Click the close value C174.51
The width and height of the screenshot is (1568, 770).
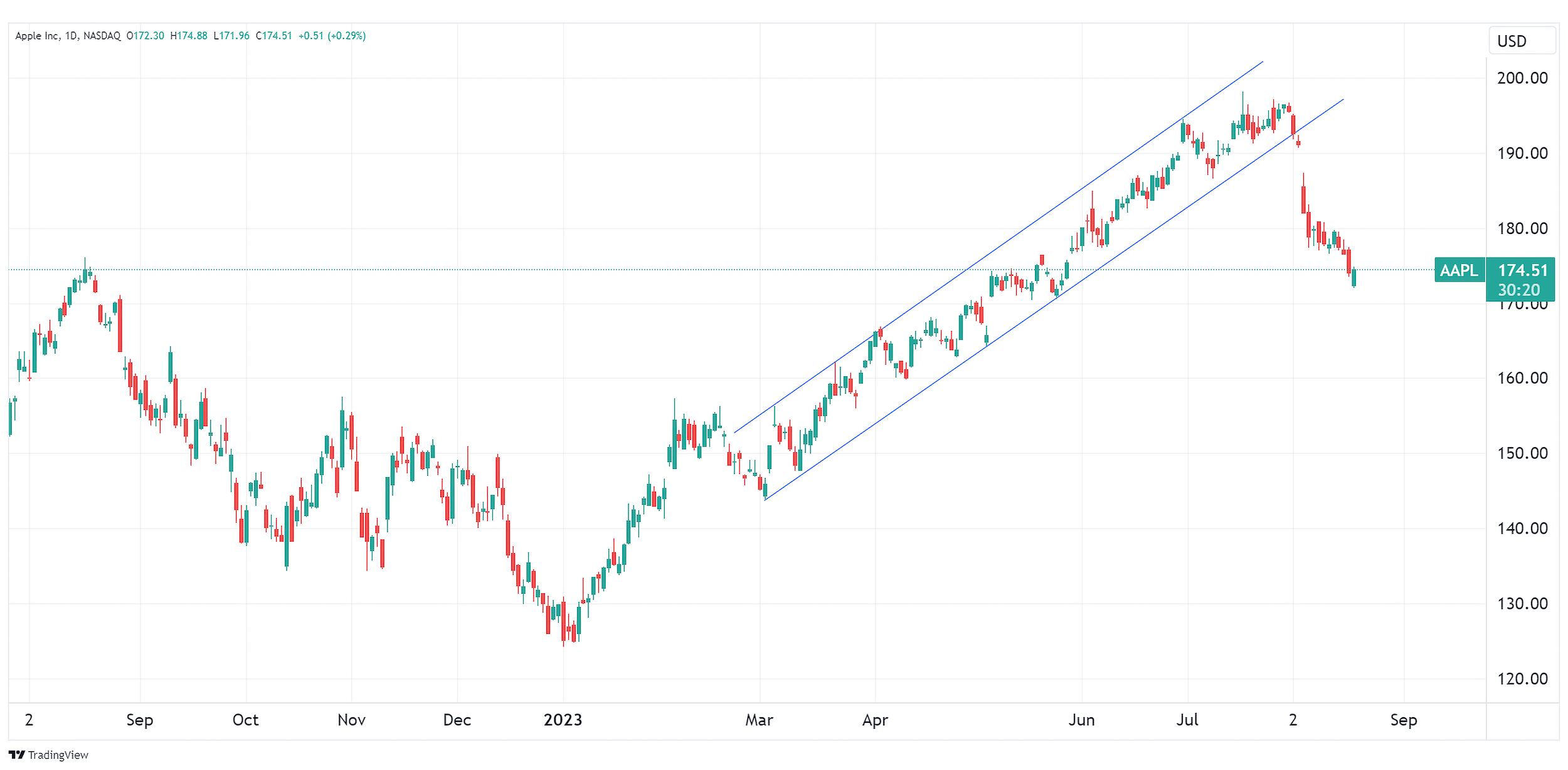273,36
